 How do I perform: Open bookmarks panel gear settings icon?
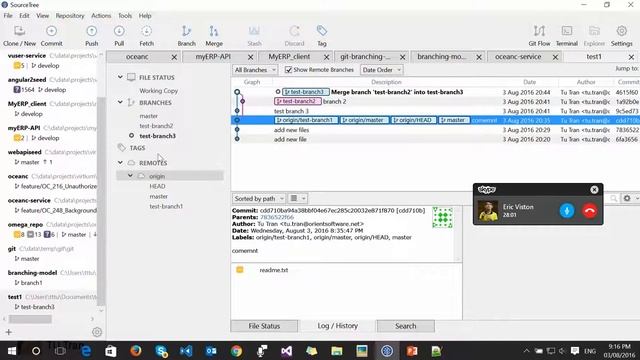tap(97, 332)
